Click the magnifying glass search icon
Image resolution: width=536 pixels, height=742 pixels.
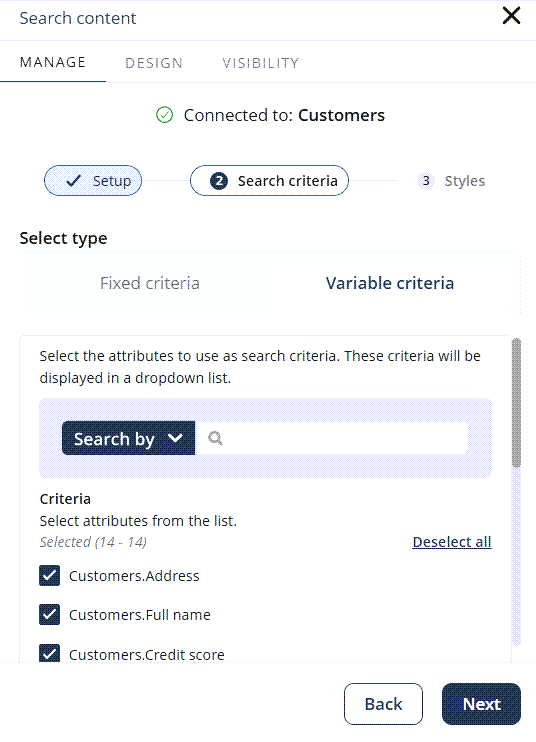click(215, 438)
